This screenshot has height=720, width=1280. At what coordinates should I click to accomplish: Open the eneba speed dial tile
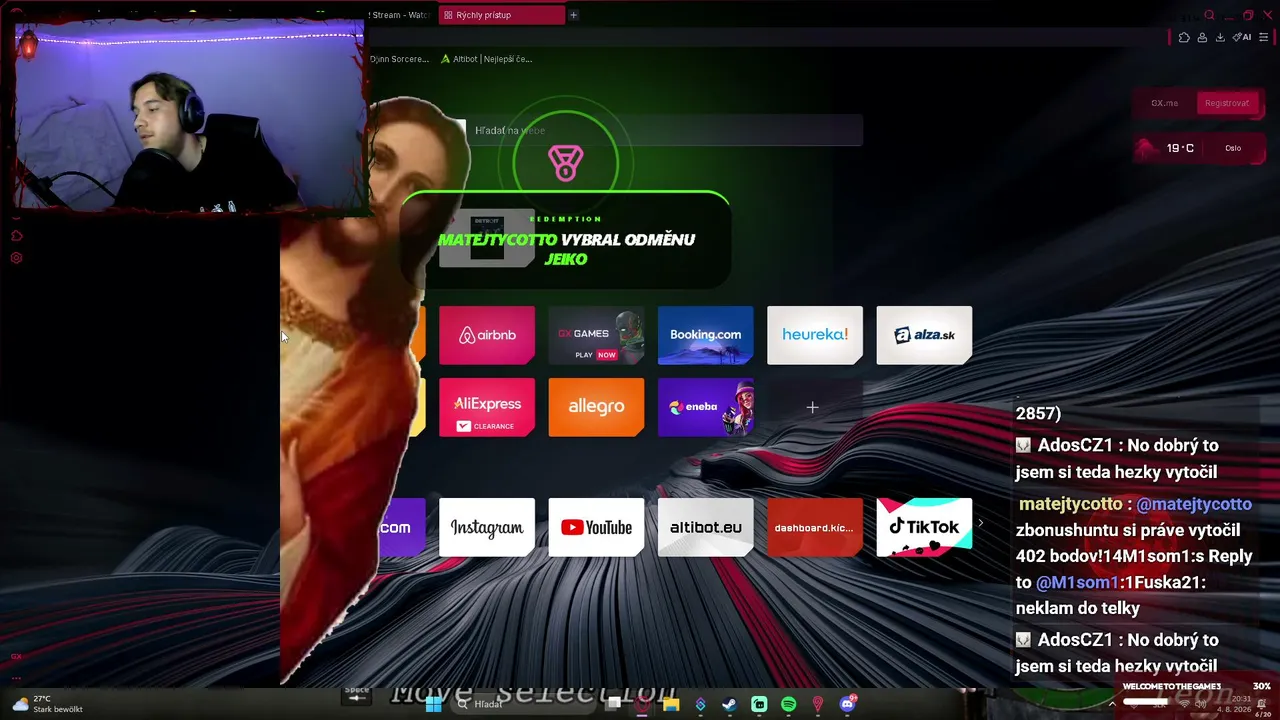click(x=705, y=407)
